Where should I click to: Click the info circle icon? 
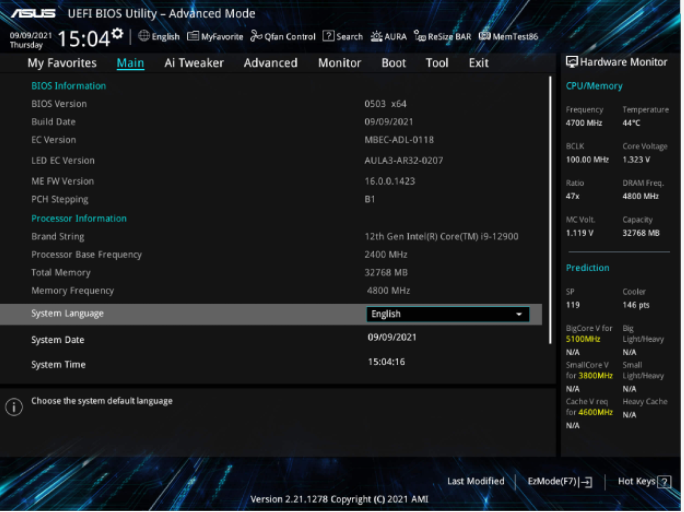[14, 407]
